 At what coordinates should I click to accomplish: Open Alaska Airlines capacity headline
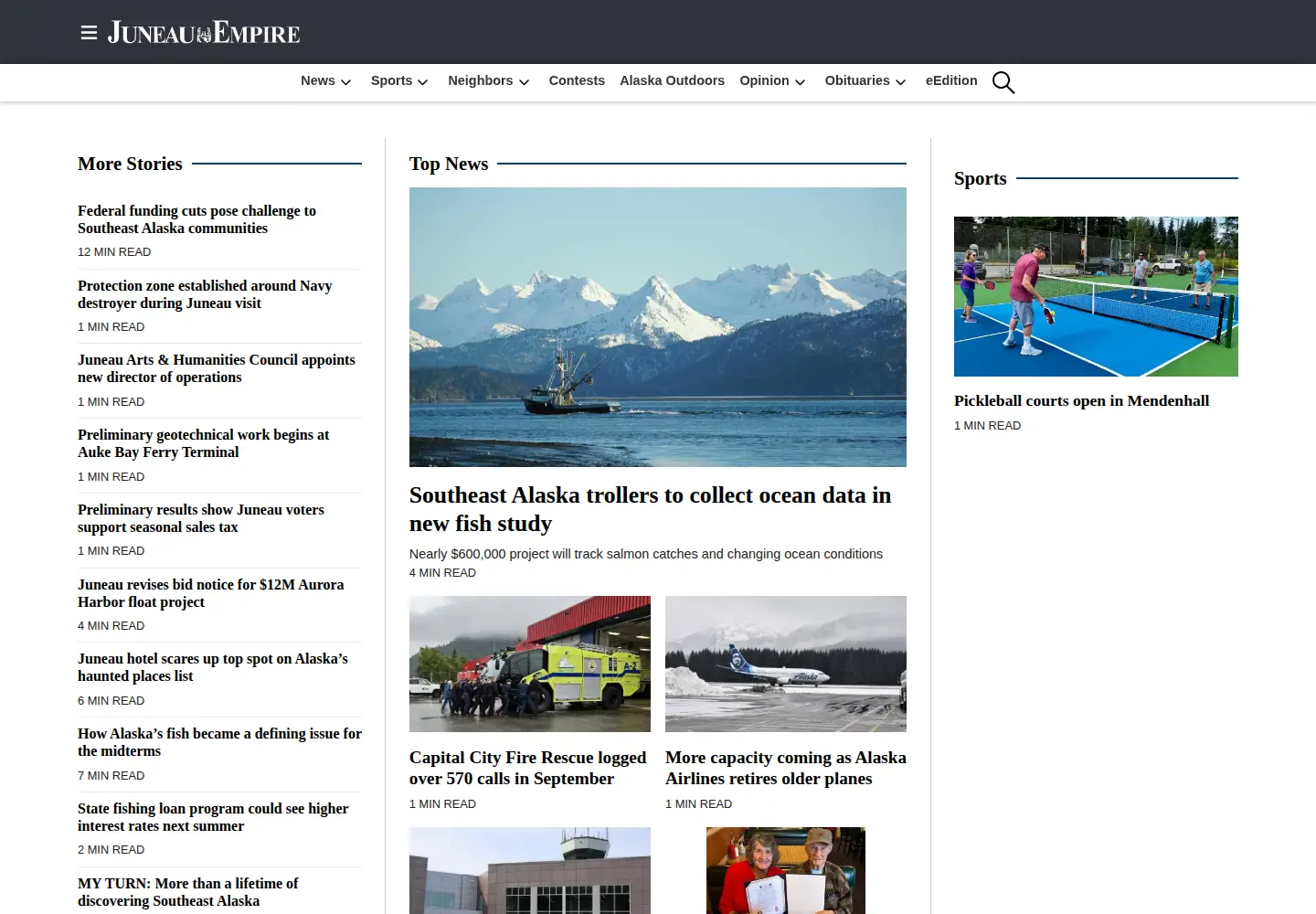pyautogui.click(x=786, y=768)
